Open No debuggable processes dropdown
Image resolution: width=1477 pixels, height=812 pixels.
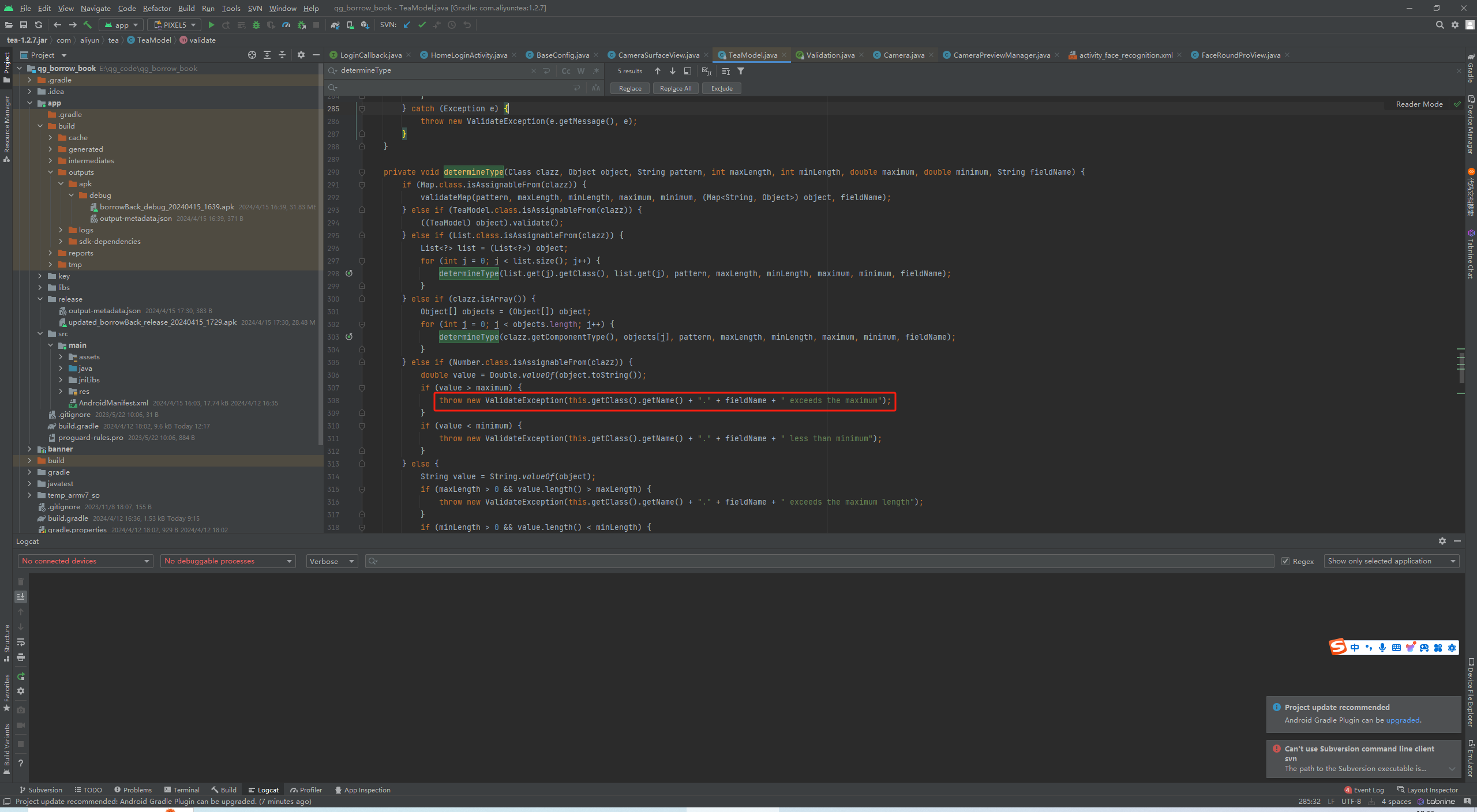[228, 561]
